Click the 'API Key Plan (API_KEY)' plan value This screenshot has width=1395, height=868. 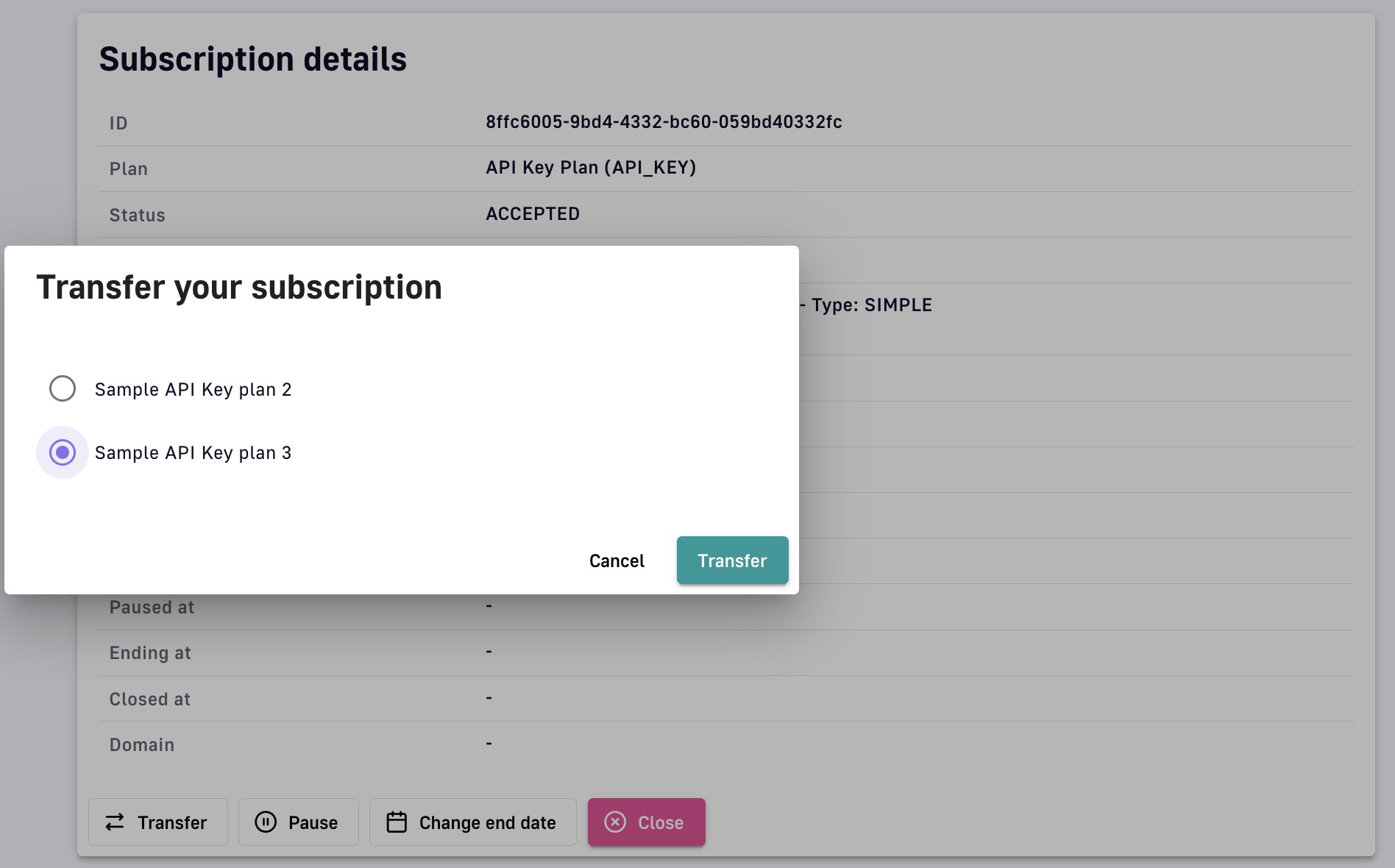[591, 168]
